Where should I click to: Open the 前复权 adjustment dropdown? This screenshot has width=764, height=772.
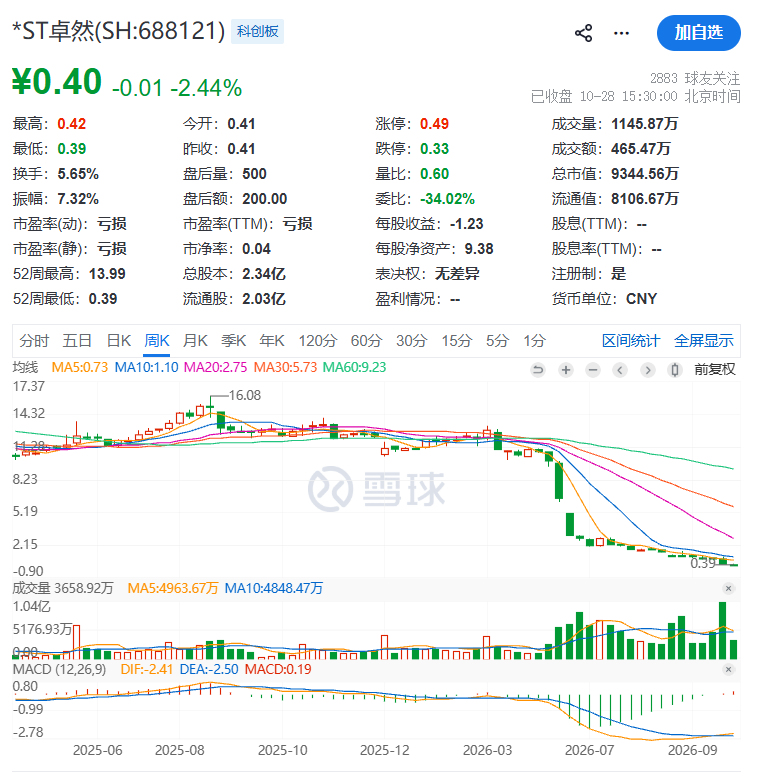tap(715, 370)
